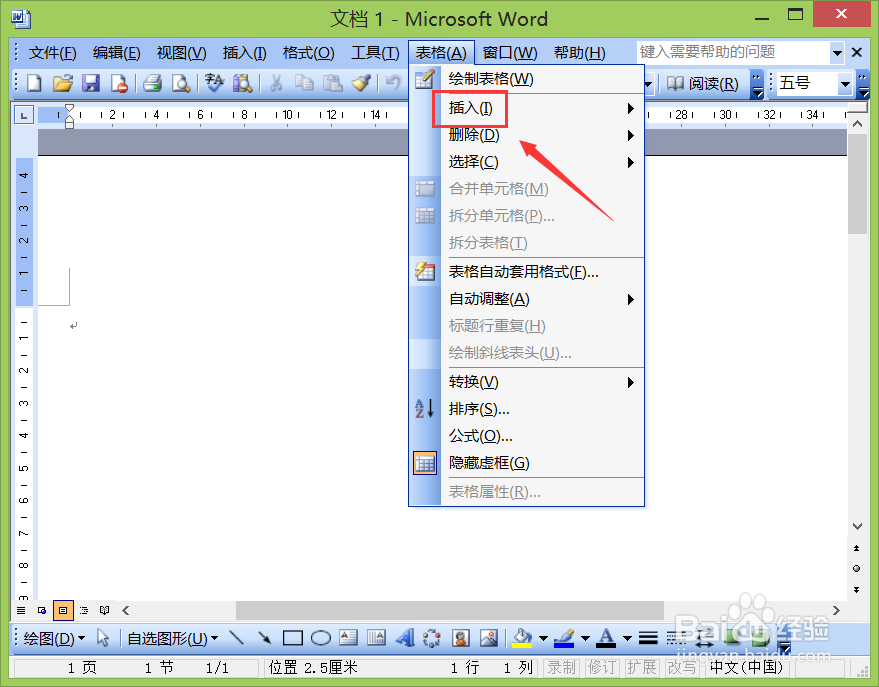Click the Permission document icon next to Save
879x687 pixels.
119,83
